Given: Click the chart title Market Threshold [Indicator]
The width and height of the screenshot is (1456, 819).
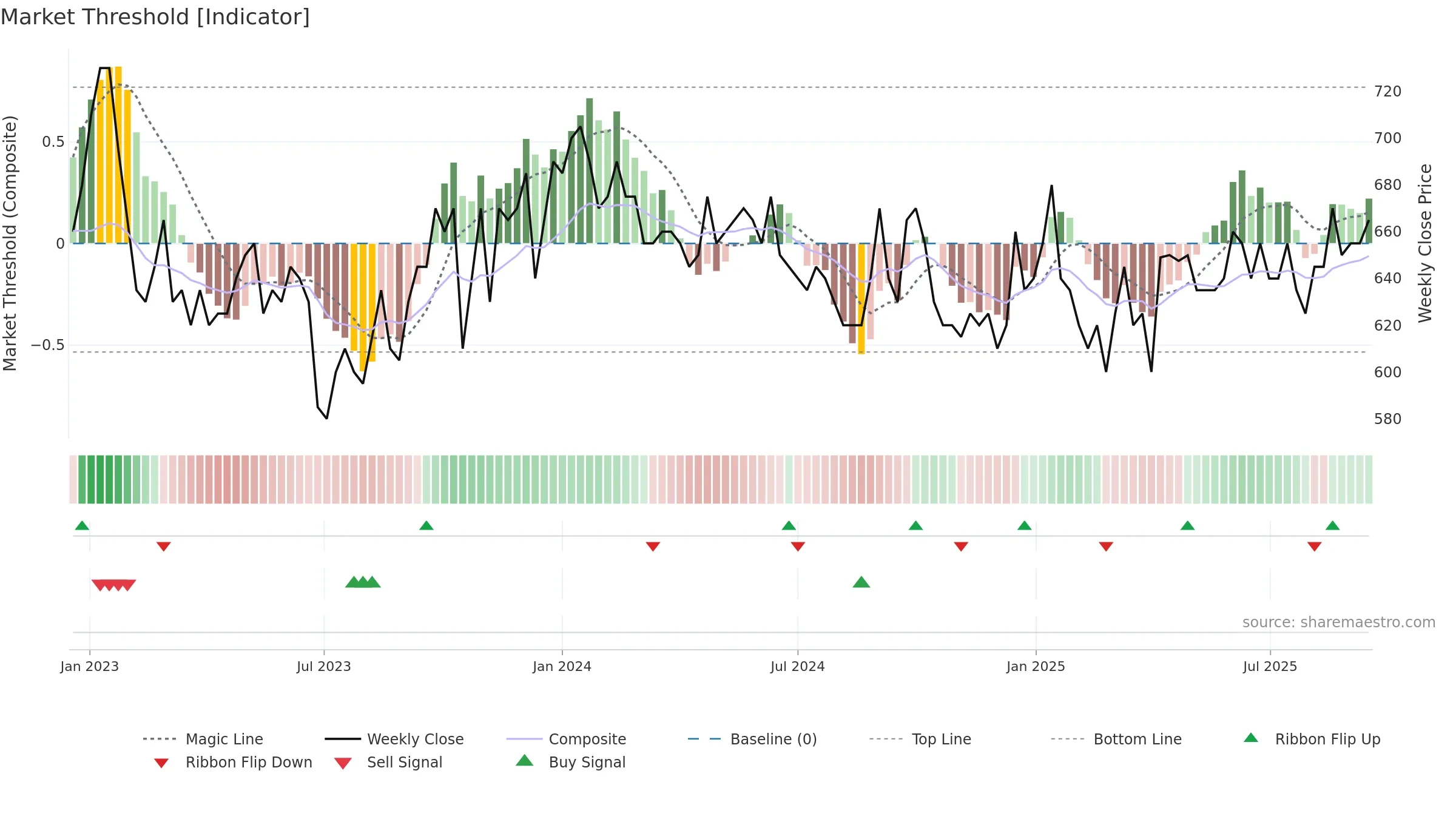Looking at the screenshot, I should tap(155, 17).
